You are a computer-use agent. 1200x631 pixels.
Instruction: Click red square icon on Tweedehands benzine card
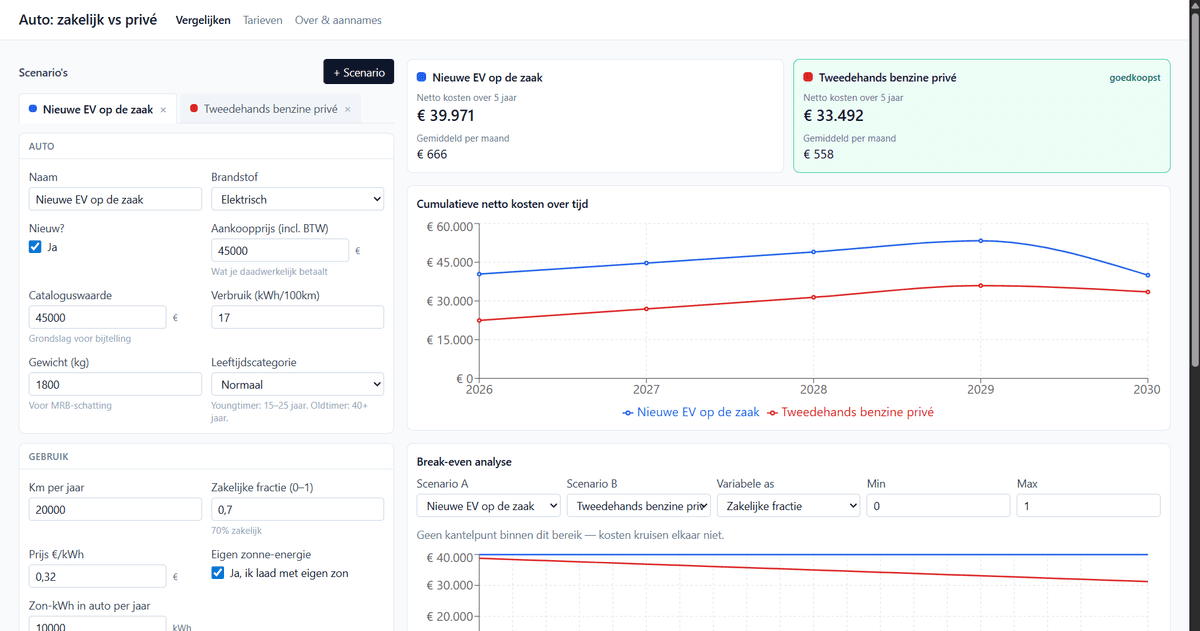point(808,77)
